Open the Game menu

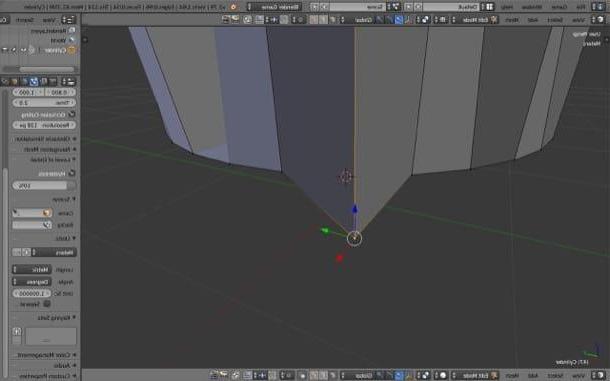[559, 7]
